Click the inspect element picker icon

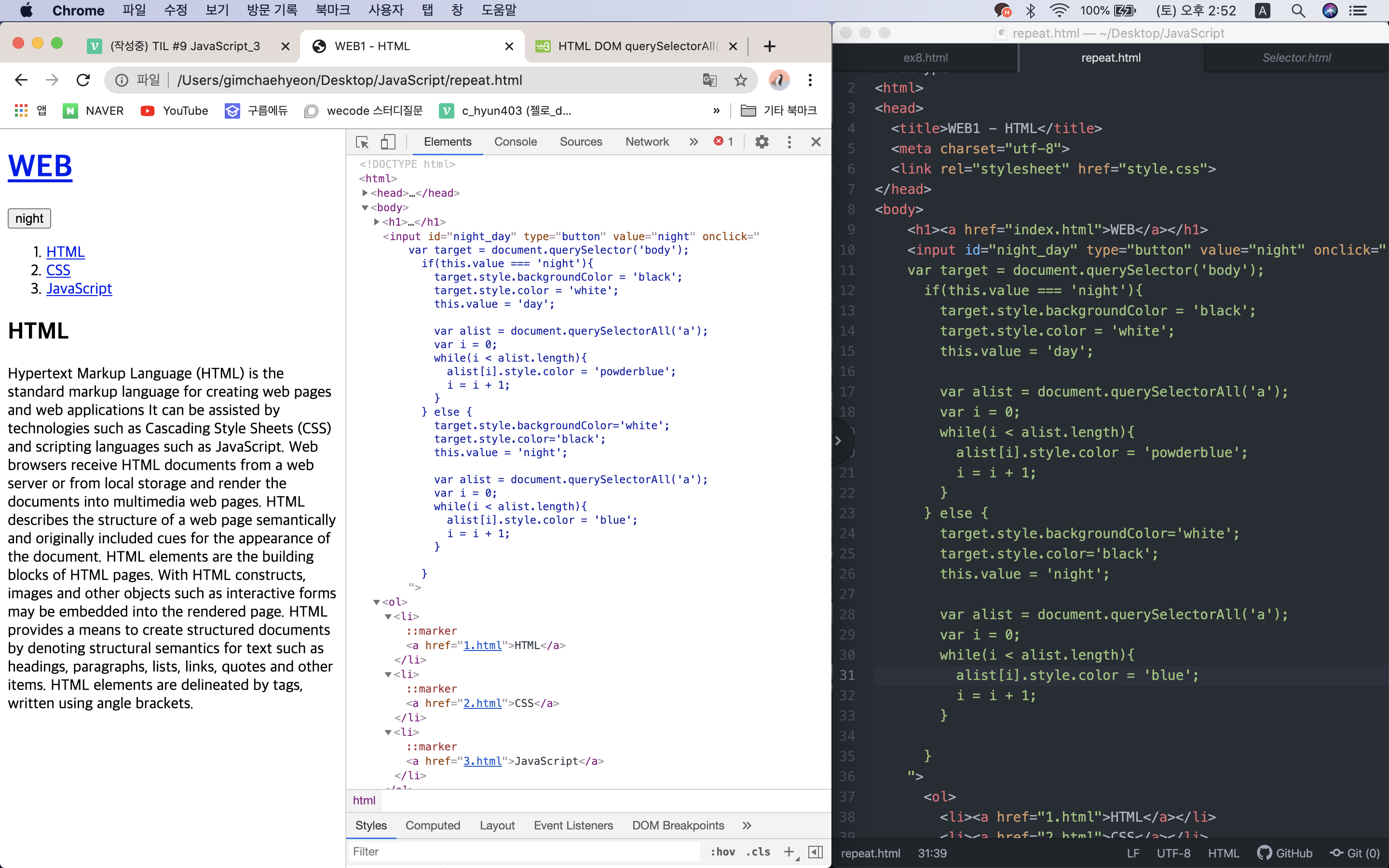pos(362,142)
